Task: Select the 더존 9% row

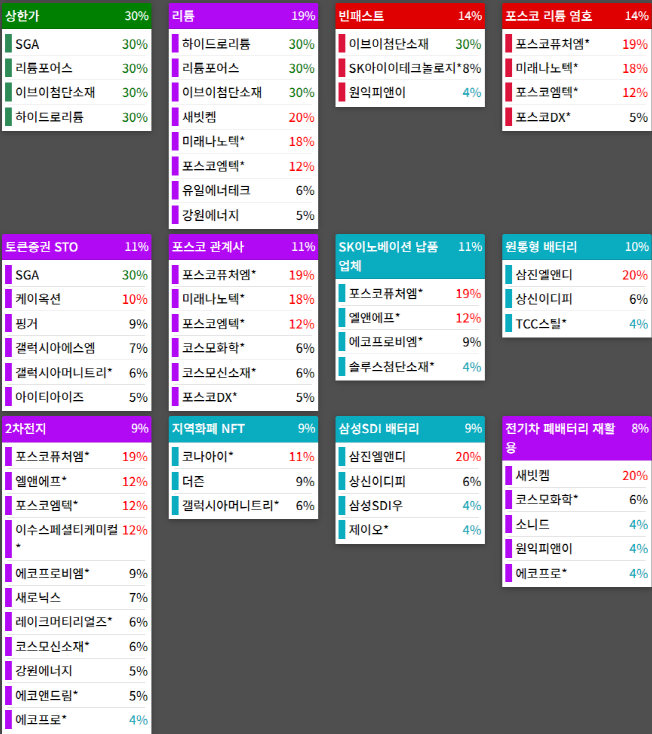Action: pos(243,481)
